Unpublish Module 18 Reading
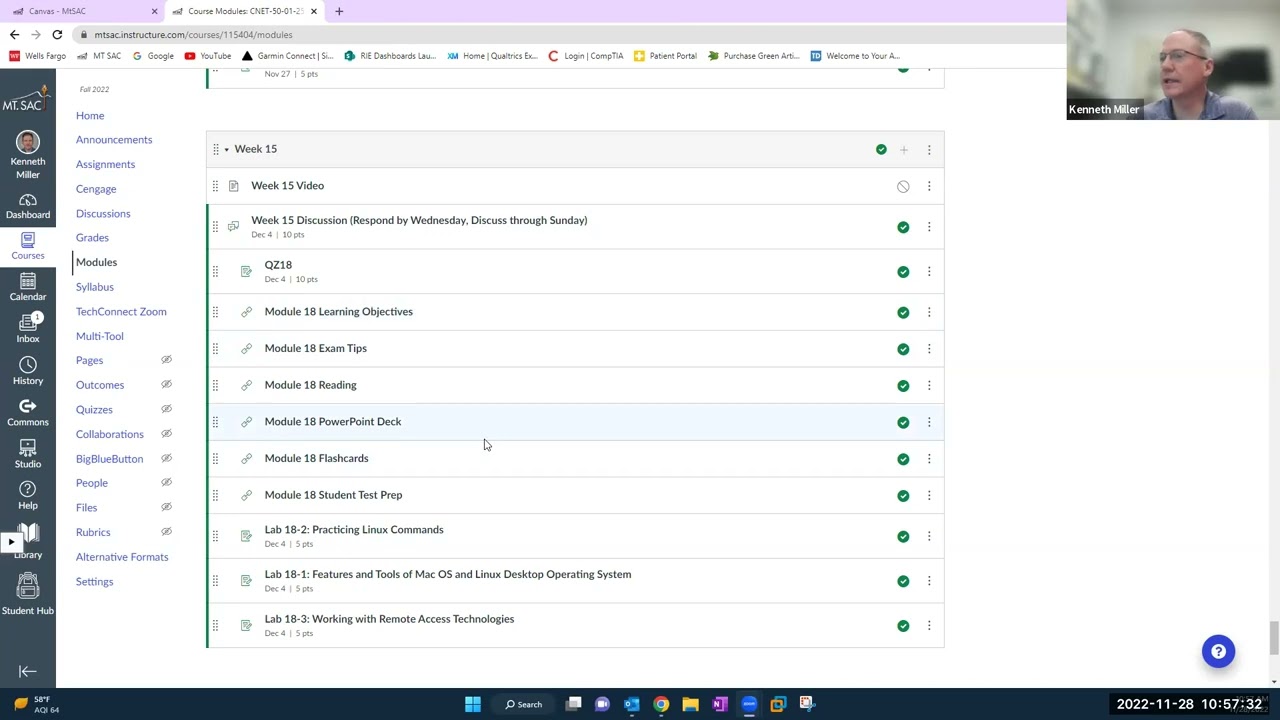 903,386
